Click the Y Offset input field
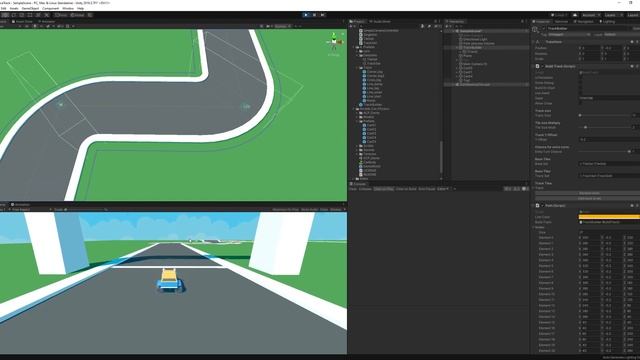Image resolution: width=640 pixels, height=360 pixels. 609,140
